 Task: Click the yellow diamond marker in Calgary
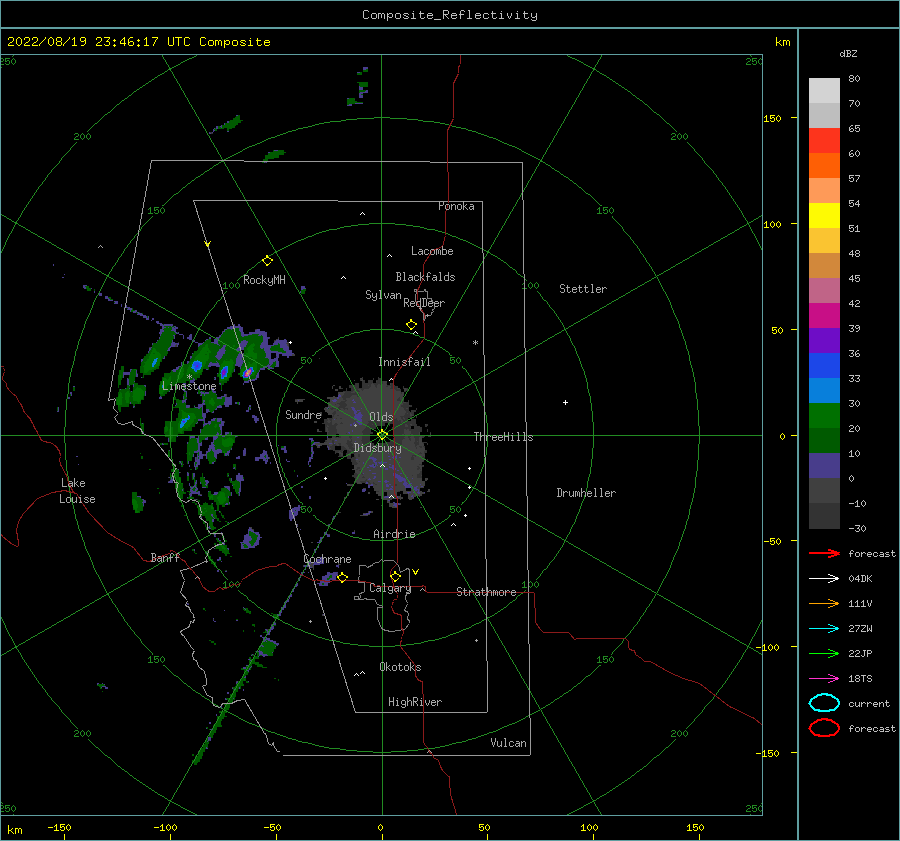(395, 576)
